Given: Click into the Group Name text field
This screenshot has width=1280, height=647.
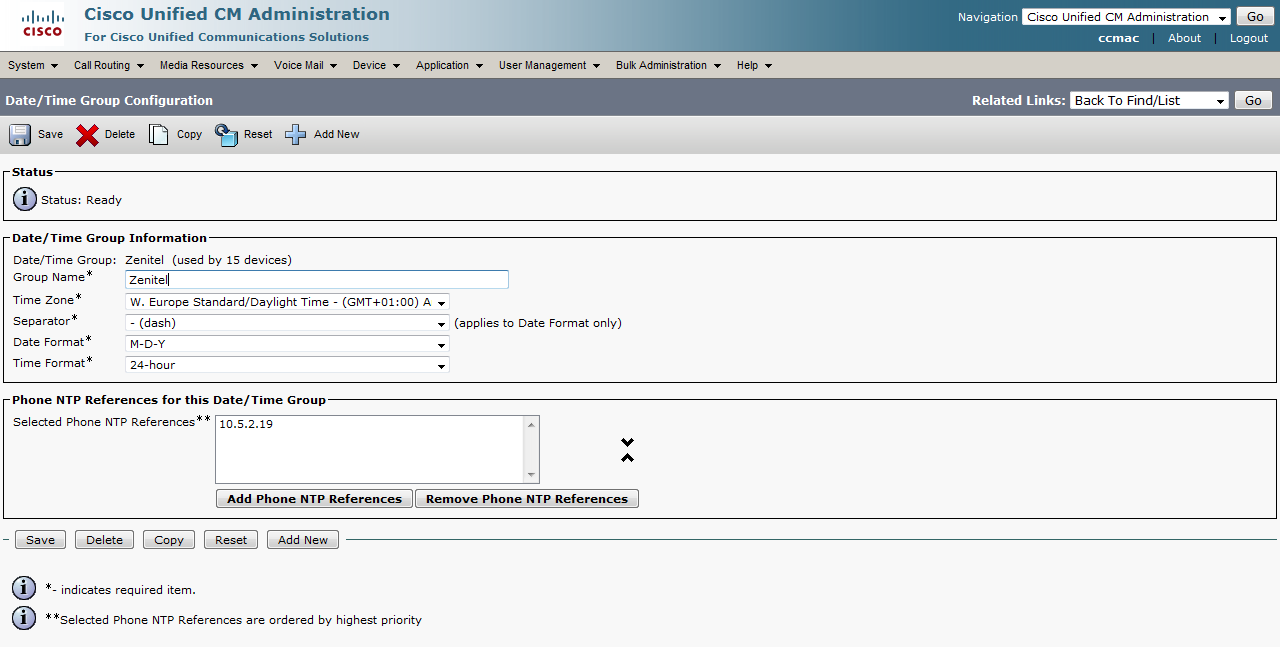Looking at the screenshot, I should (x=317, y=280).
